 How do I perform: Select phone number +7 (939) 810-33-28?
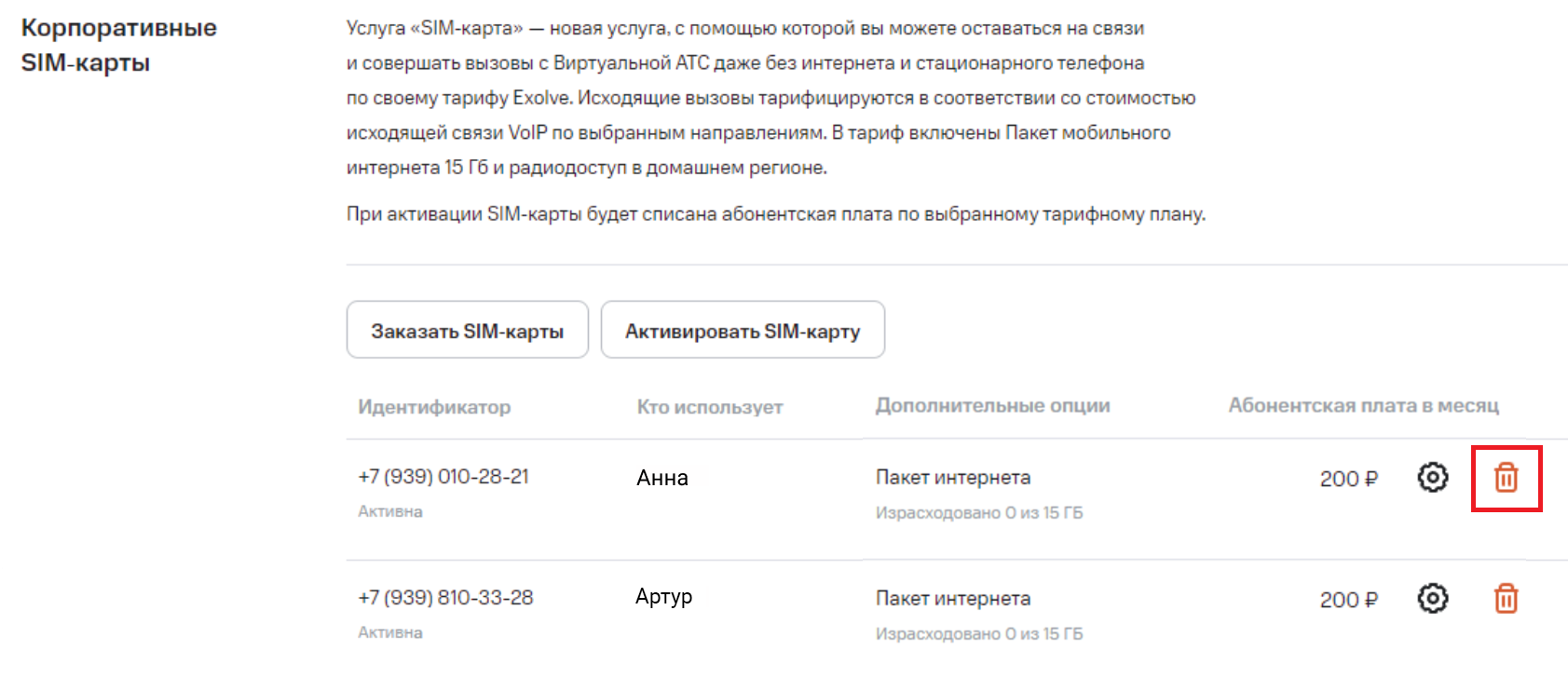pyautogui.click(x=445, y=598)
